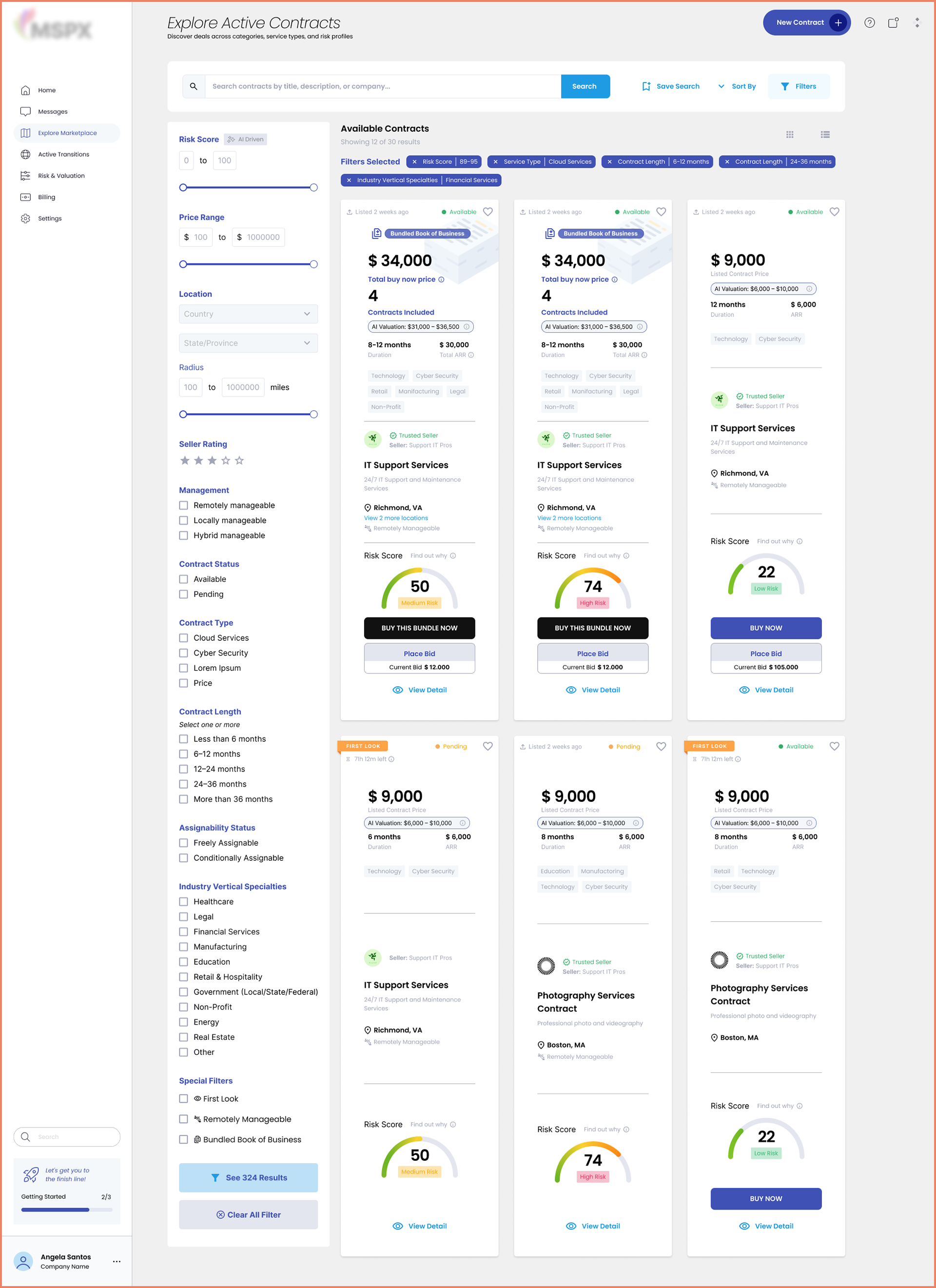This screenshot has height=1288, width=936.
Task: Go to Risk & Valuation in sidebar
Action: point(61,176)
